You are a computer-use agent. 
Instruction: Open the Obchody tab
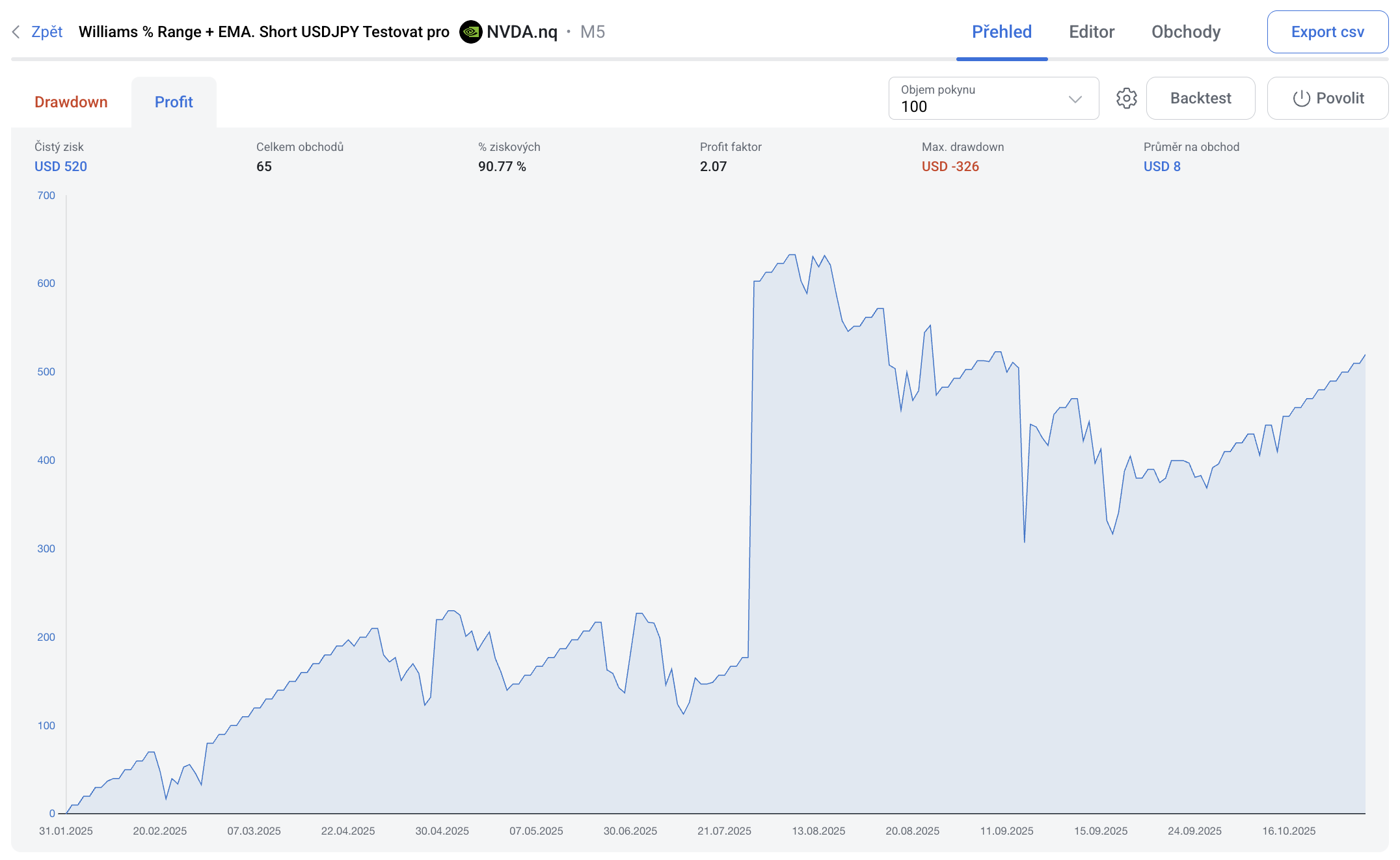[x=1185, y=32]
